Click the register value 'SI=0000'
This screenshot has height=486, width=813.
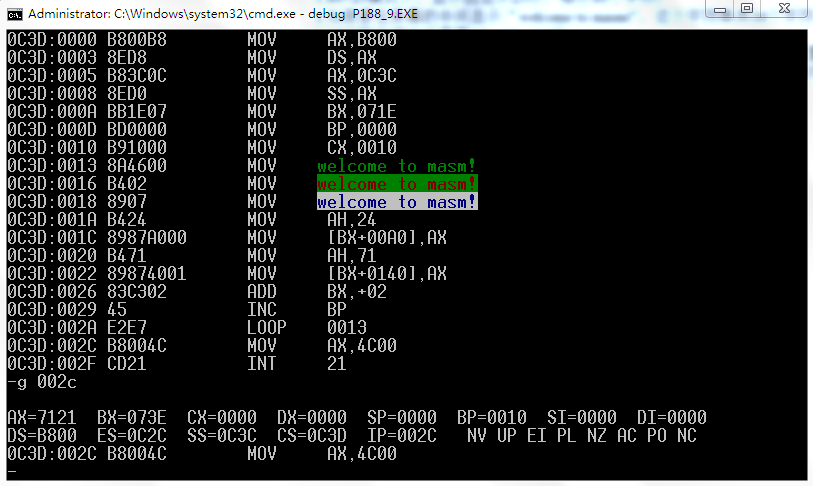582,418
